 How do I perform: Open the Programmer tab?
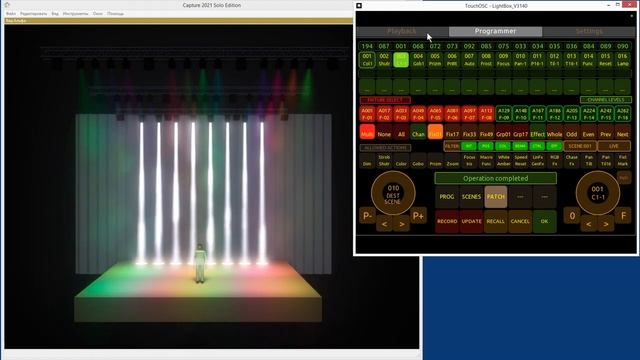pos(495,31)
